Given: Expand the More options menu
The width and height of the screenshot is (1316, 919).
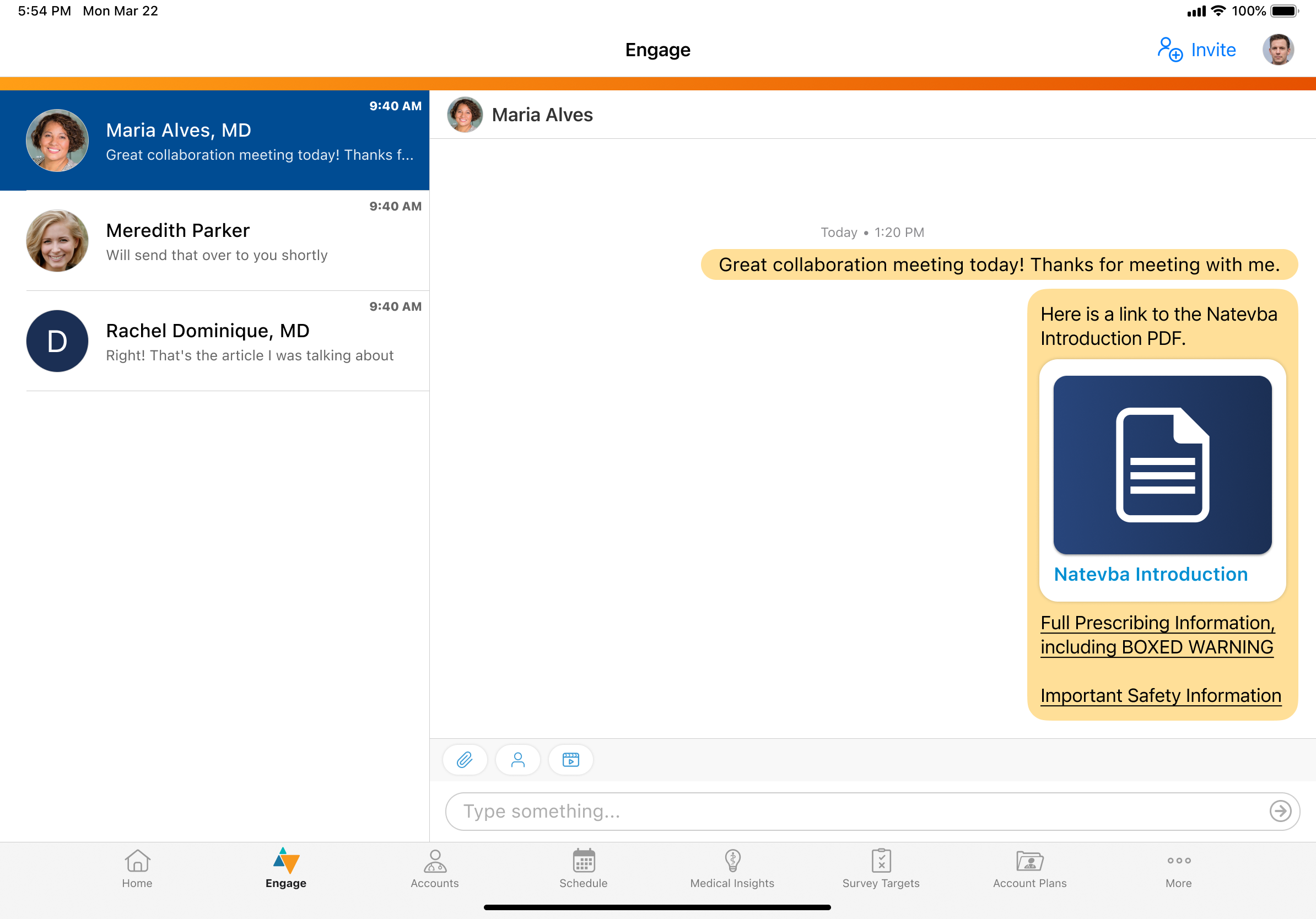Looking at the screenshot, I should pyautogui.click(x=1178, y=868).
